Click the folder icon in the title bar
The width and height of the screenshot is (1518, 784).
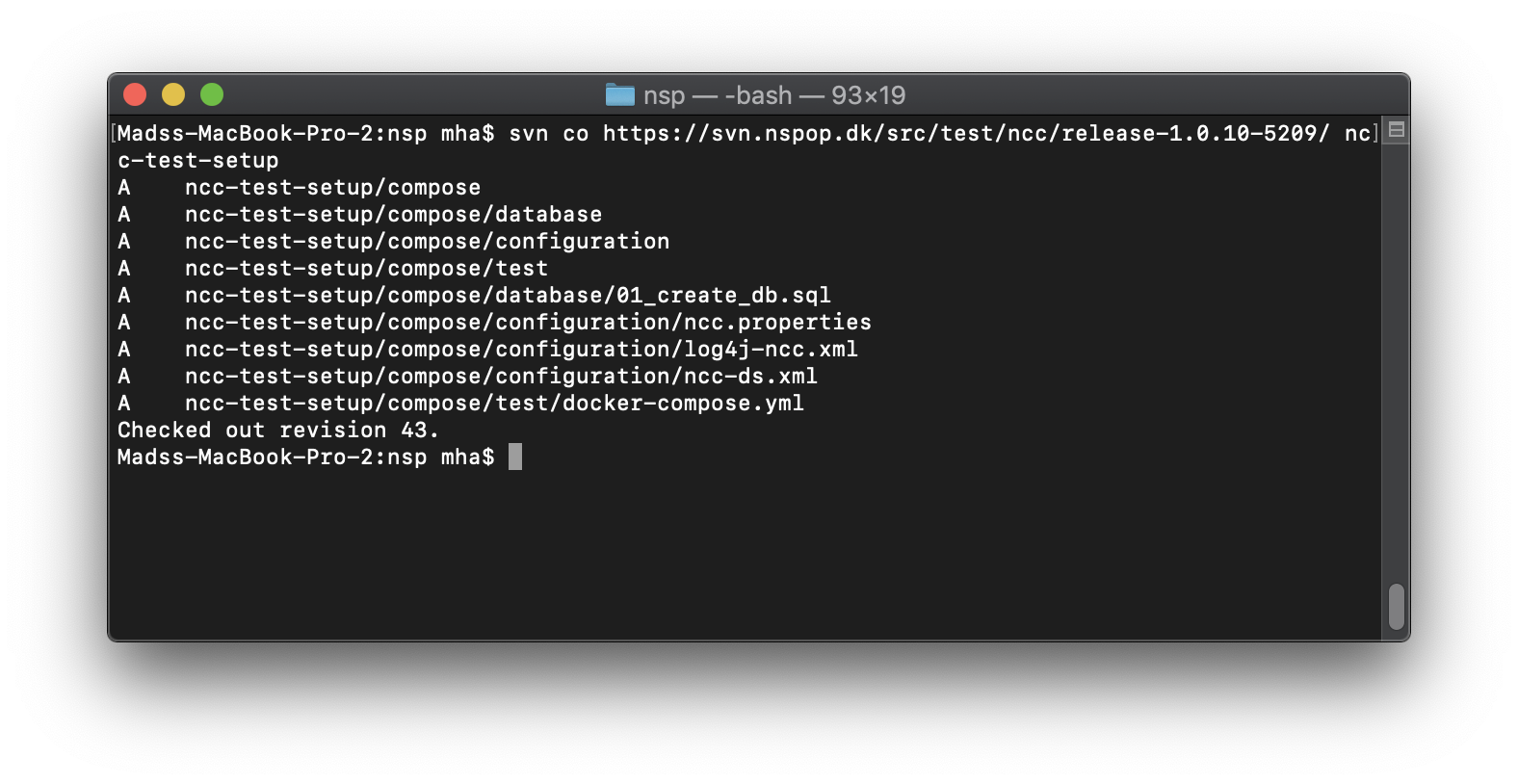(x=619, y=95)
